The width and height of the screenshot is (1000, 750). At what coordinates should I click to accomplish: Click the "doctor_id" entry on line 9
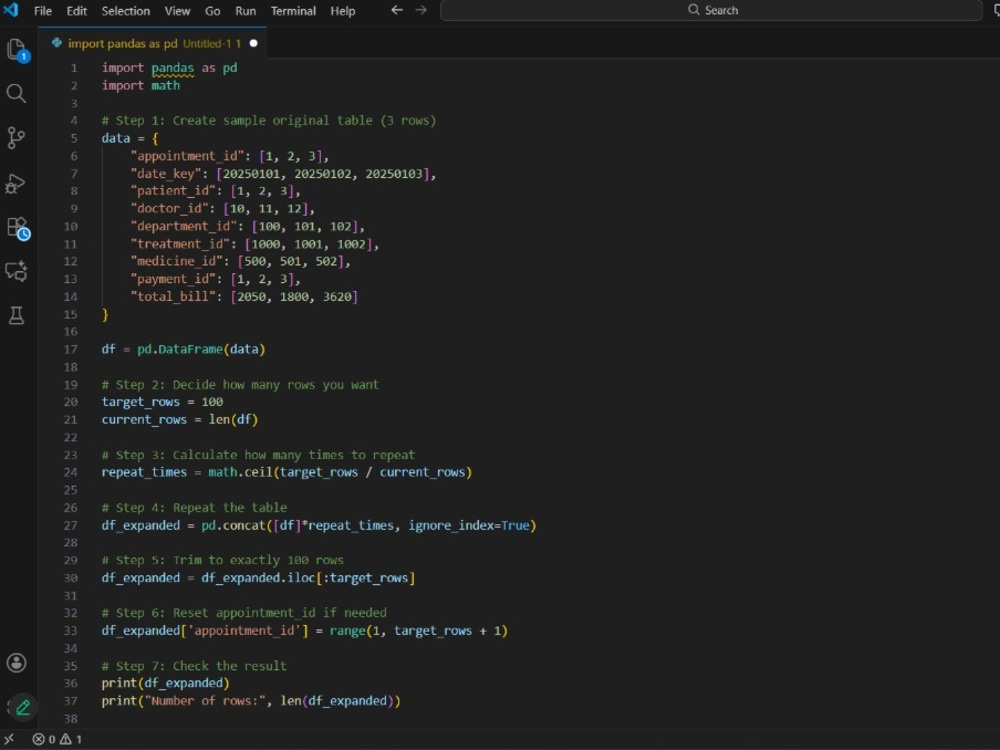(223, 209)
